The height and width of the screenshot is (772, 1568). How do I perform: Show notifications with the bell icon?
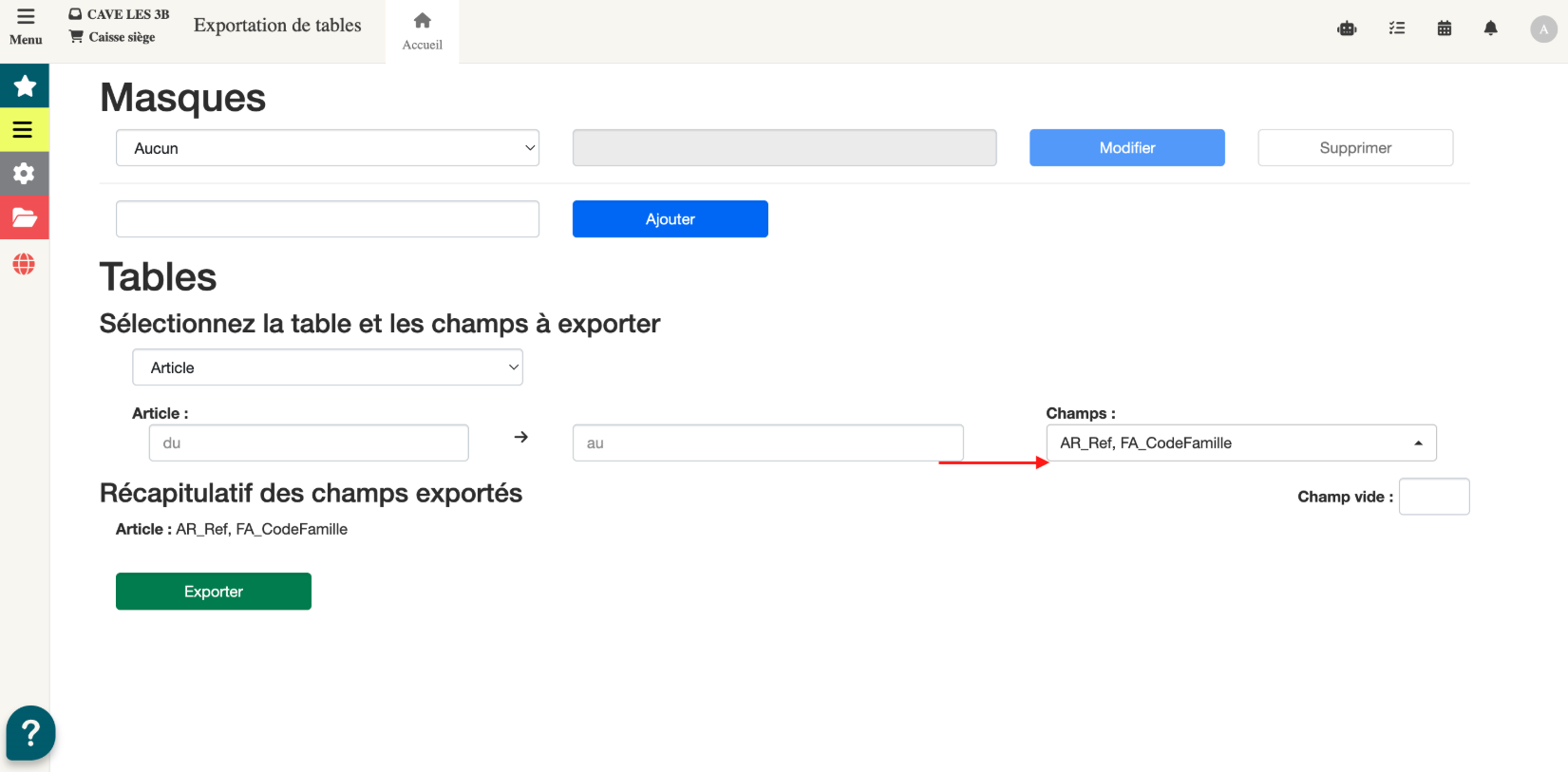click(x=1490, y=28)
